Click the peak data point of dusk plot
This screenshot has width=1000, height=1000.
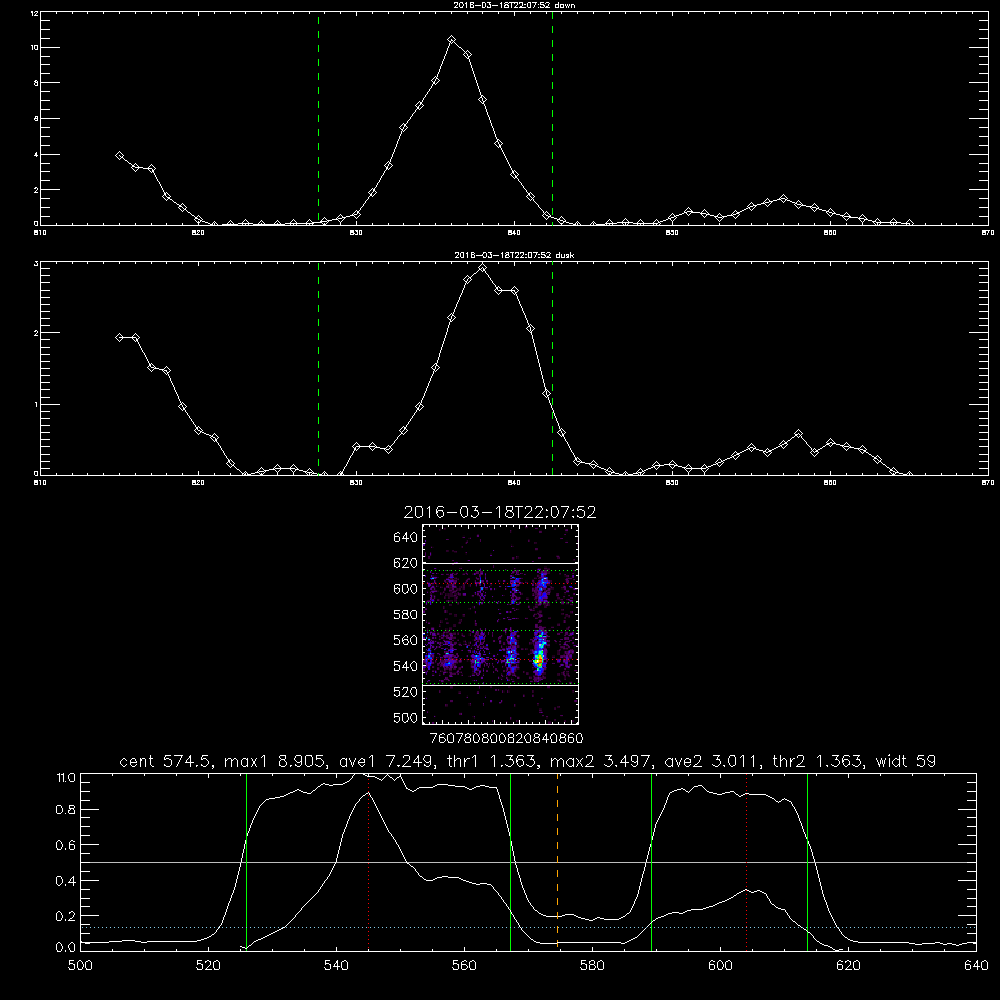coord(483,268)
